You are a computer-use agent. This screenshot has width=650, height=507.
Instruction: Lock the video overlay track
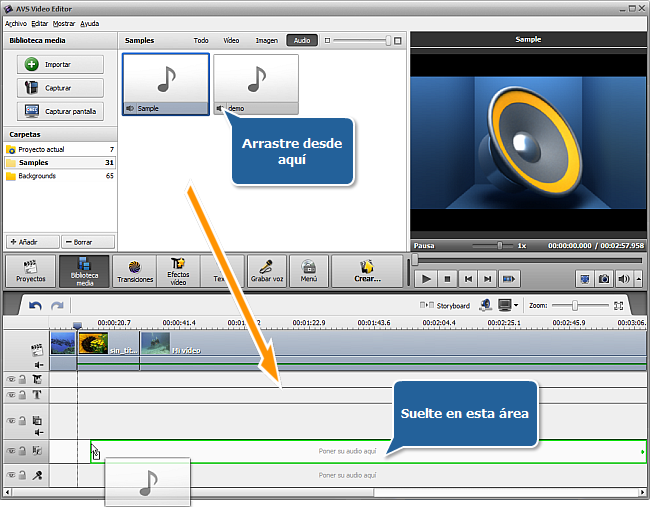coord(22,420)
